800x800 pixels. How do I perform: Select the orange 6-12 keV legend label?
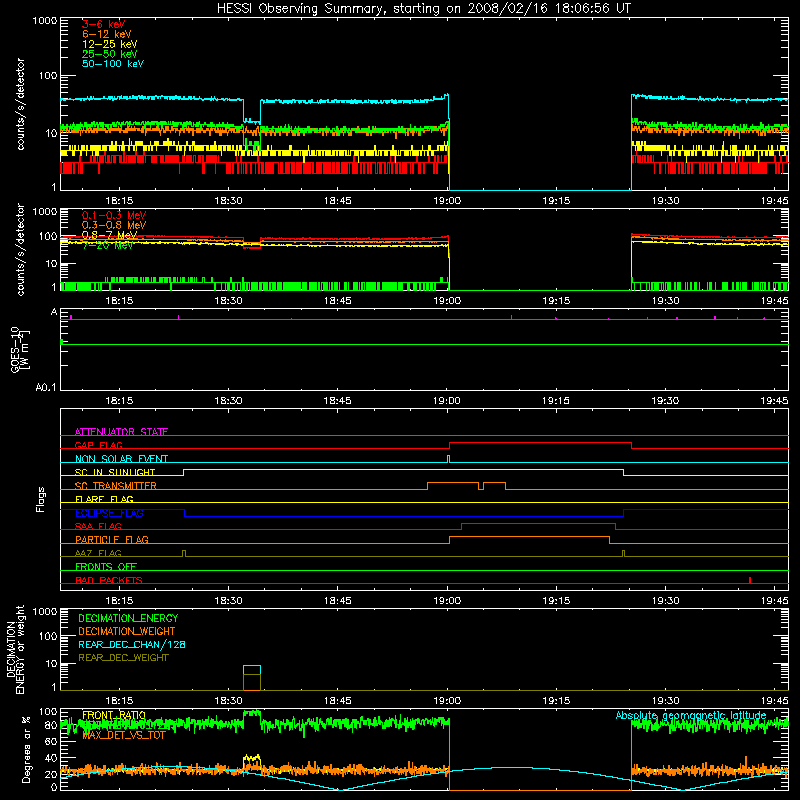(107, 34)
